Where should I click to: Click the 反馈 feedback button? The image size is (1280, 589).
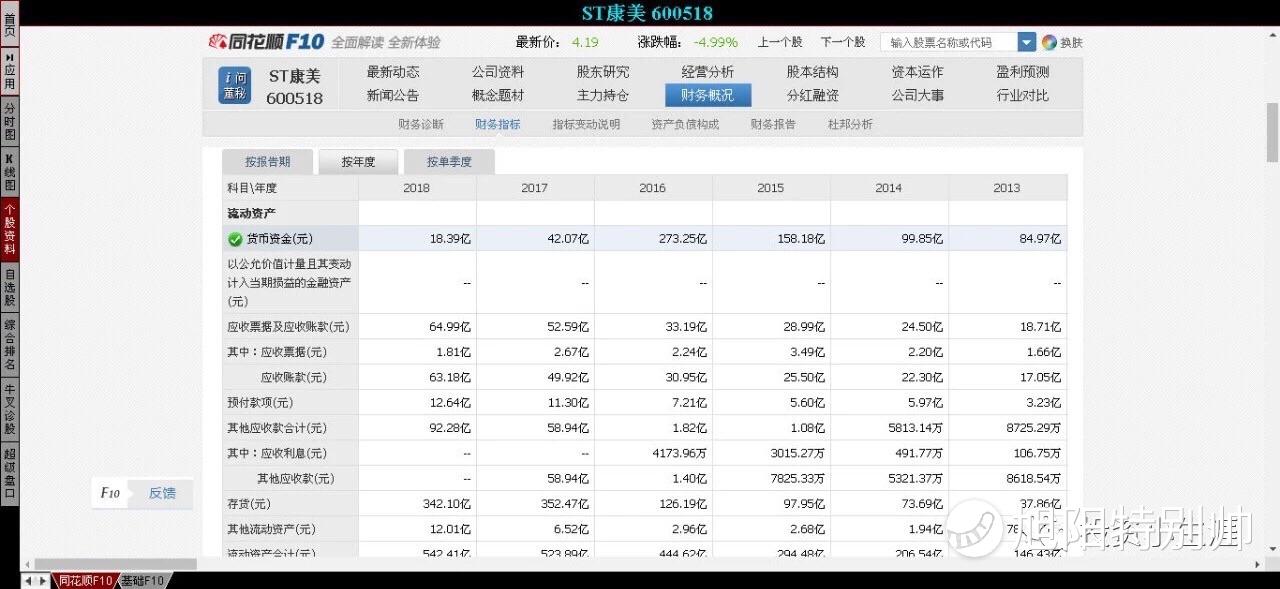(x=162, y=493)
